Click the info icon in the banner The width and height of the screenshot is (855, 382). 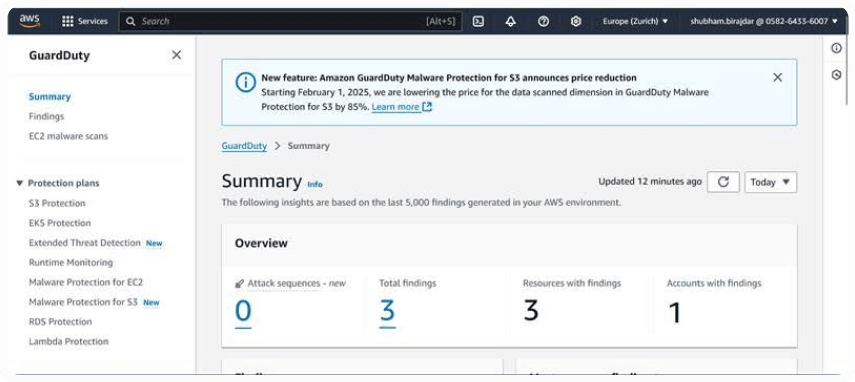[245, 82]
